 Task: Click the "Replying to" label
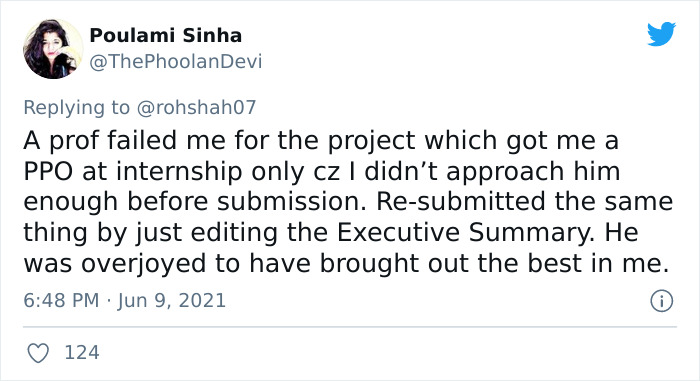(x=76, y=108)
